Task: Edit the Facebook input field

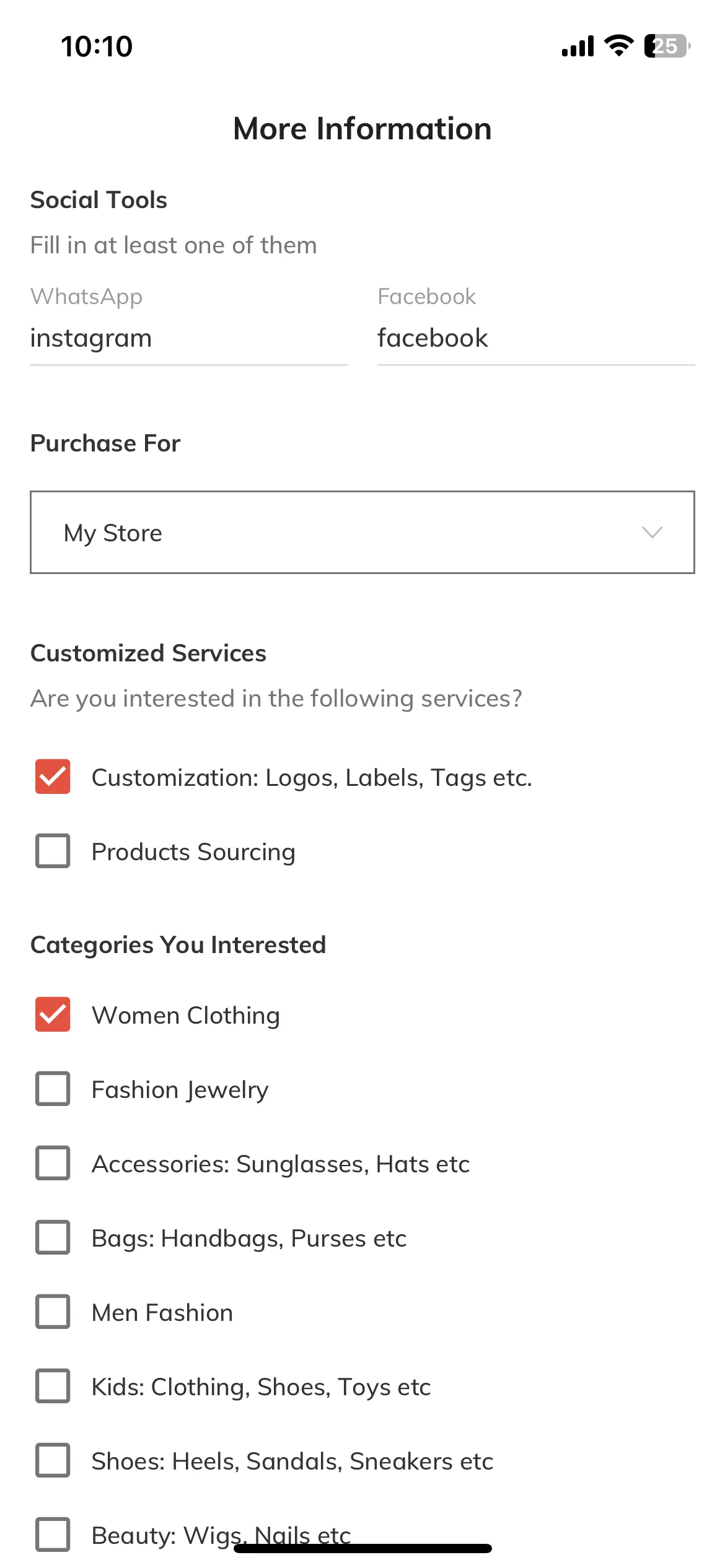Action: 536,339
